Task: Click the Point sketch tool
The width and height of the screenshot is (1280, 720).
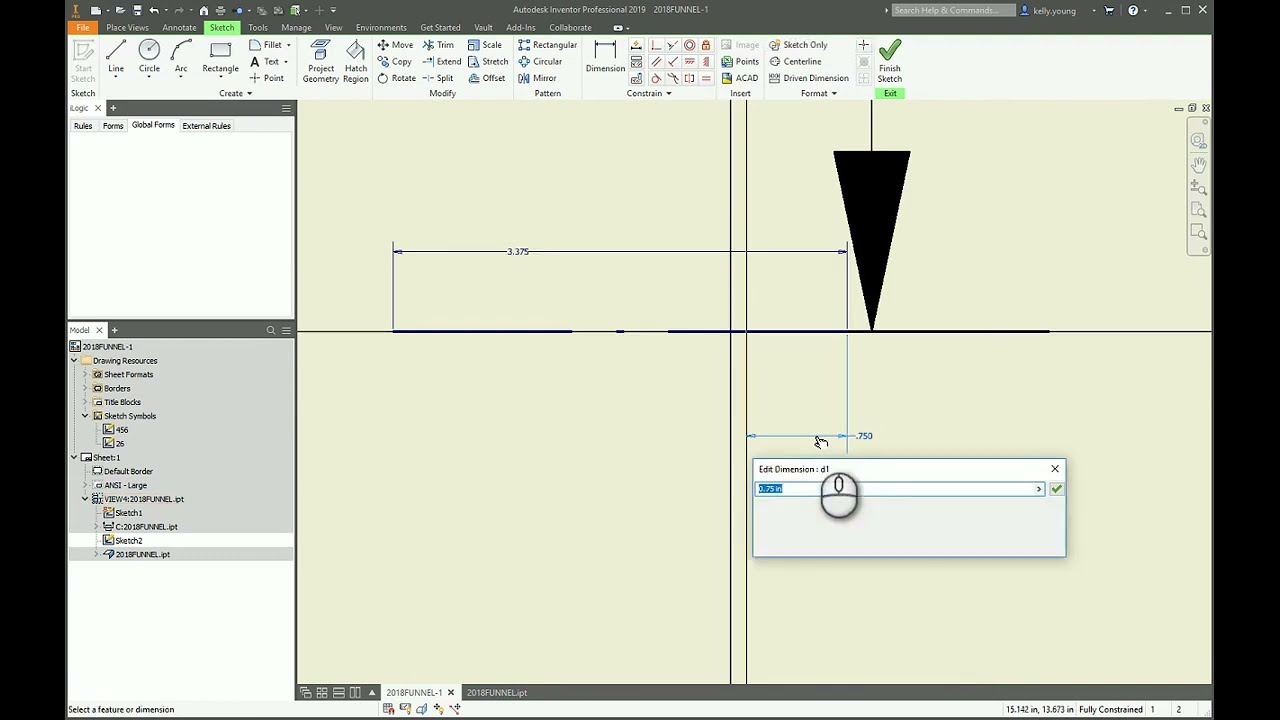Action: (x=266, y=78)
